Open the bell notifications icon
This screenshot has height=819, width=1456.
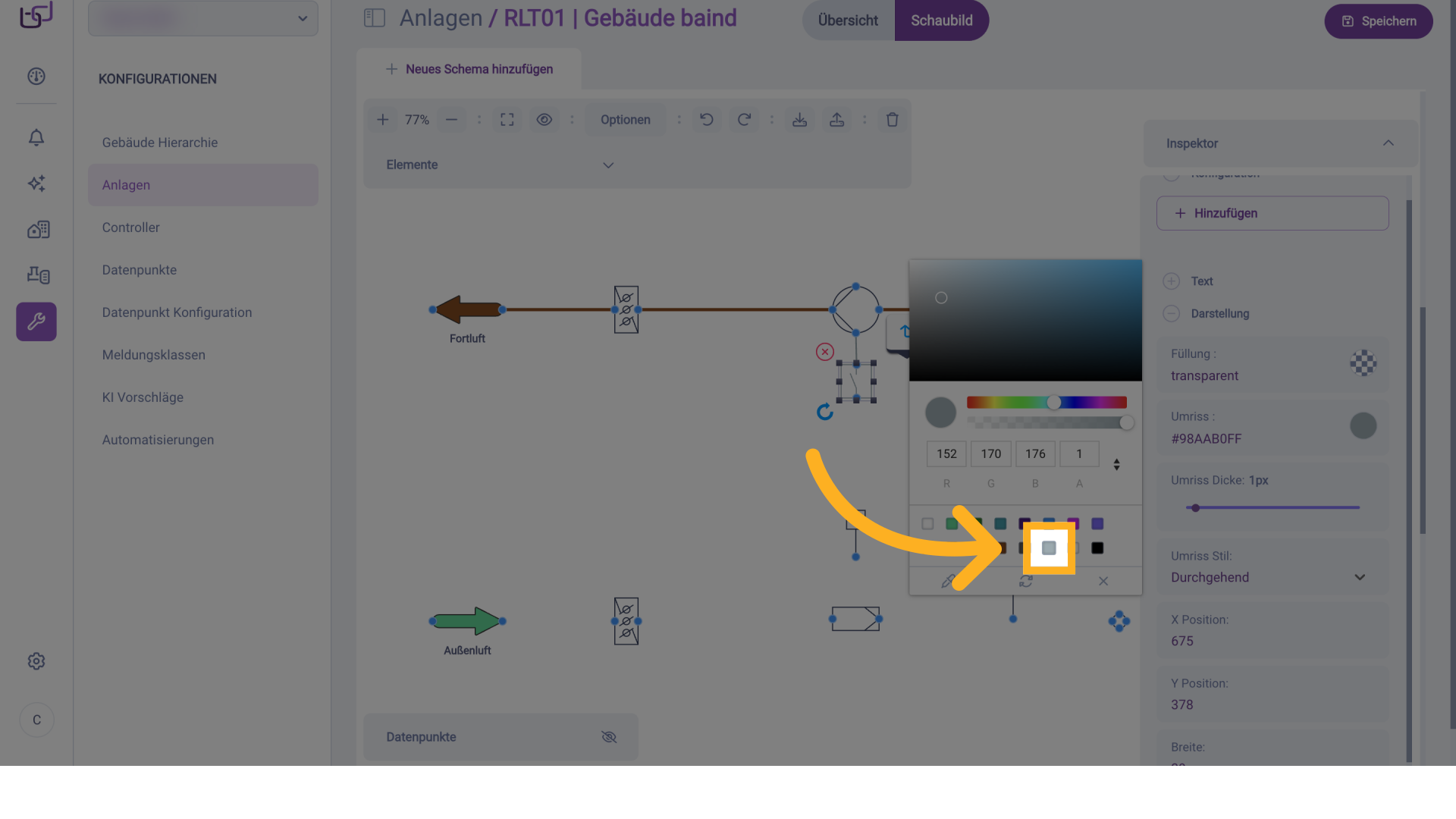36,137
